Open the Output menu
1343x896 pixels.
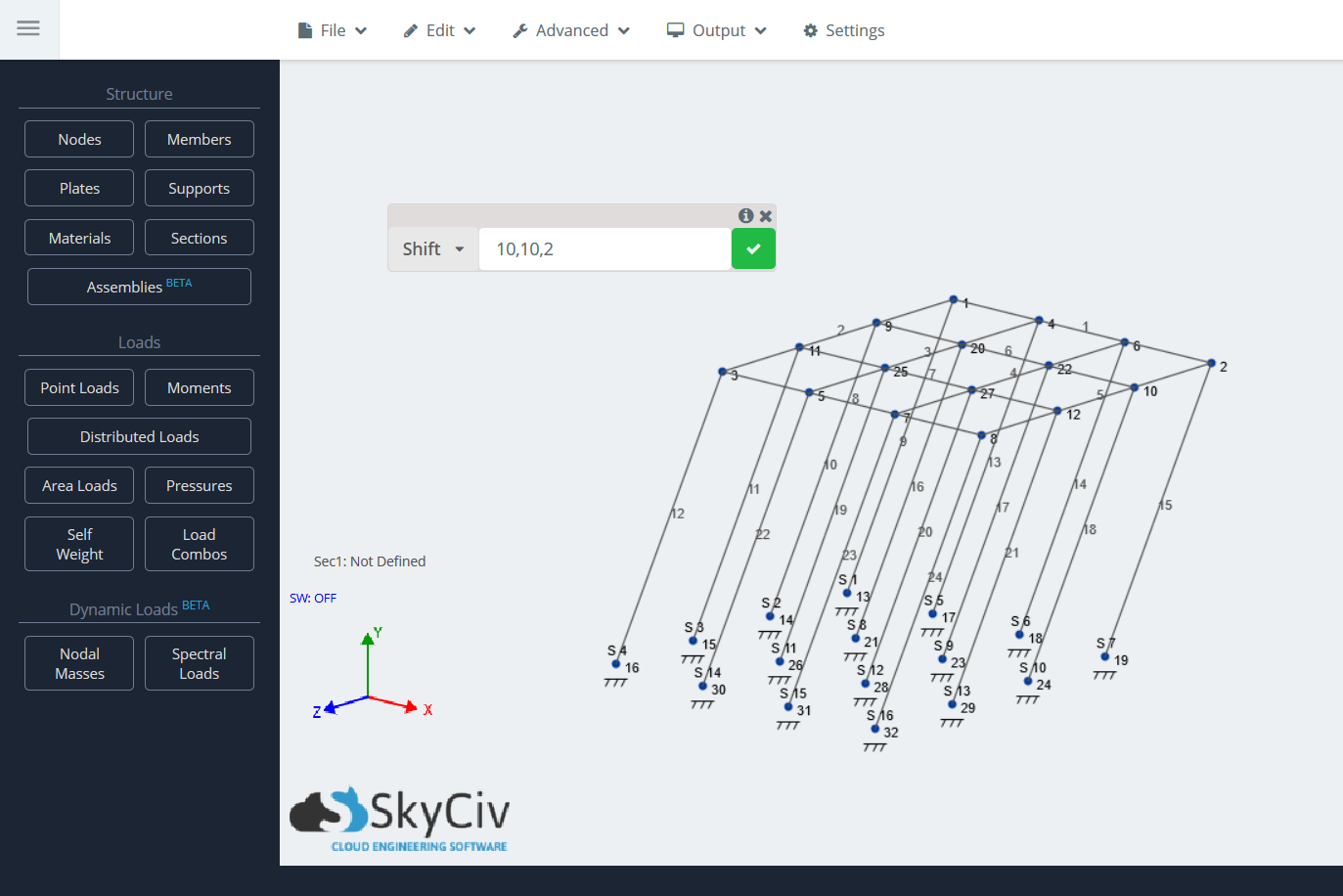tap(717, 30)
